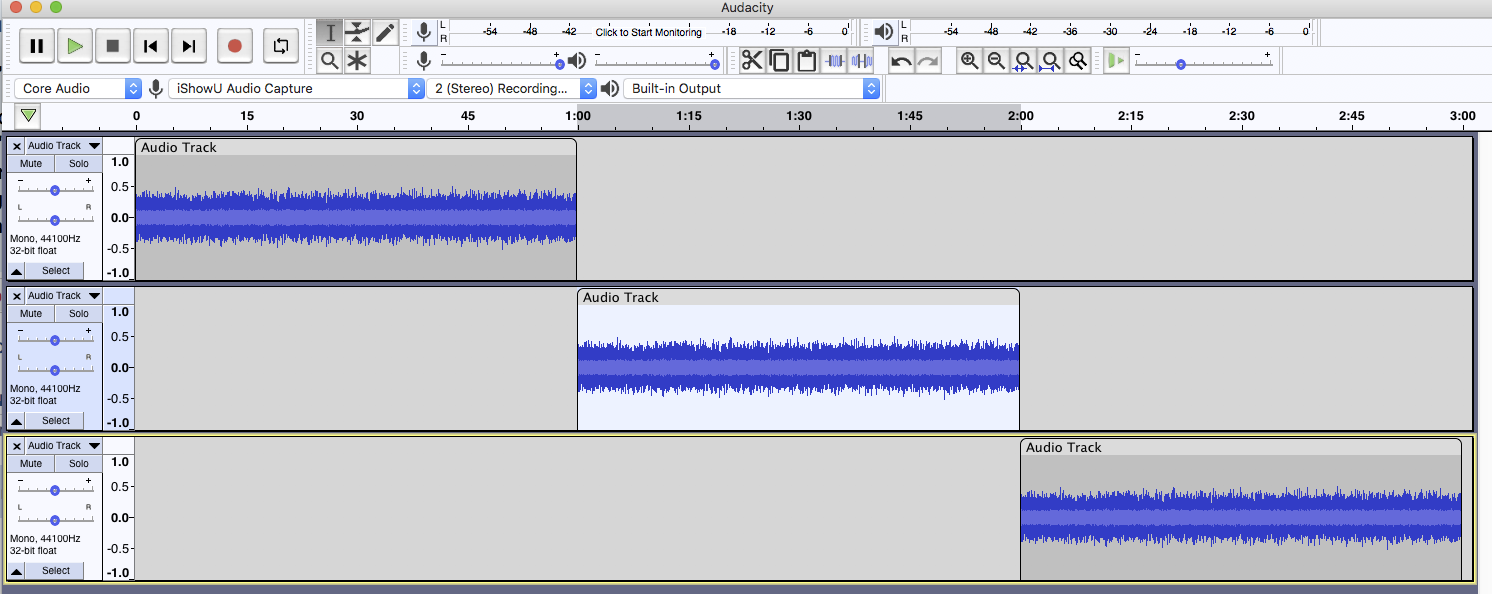Image resolution: width=1492 pixels, height=594 pixels.
Task: Mute the second audio track
Action: pyautogui.click(x=31, y=313)
